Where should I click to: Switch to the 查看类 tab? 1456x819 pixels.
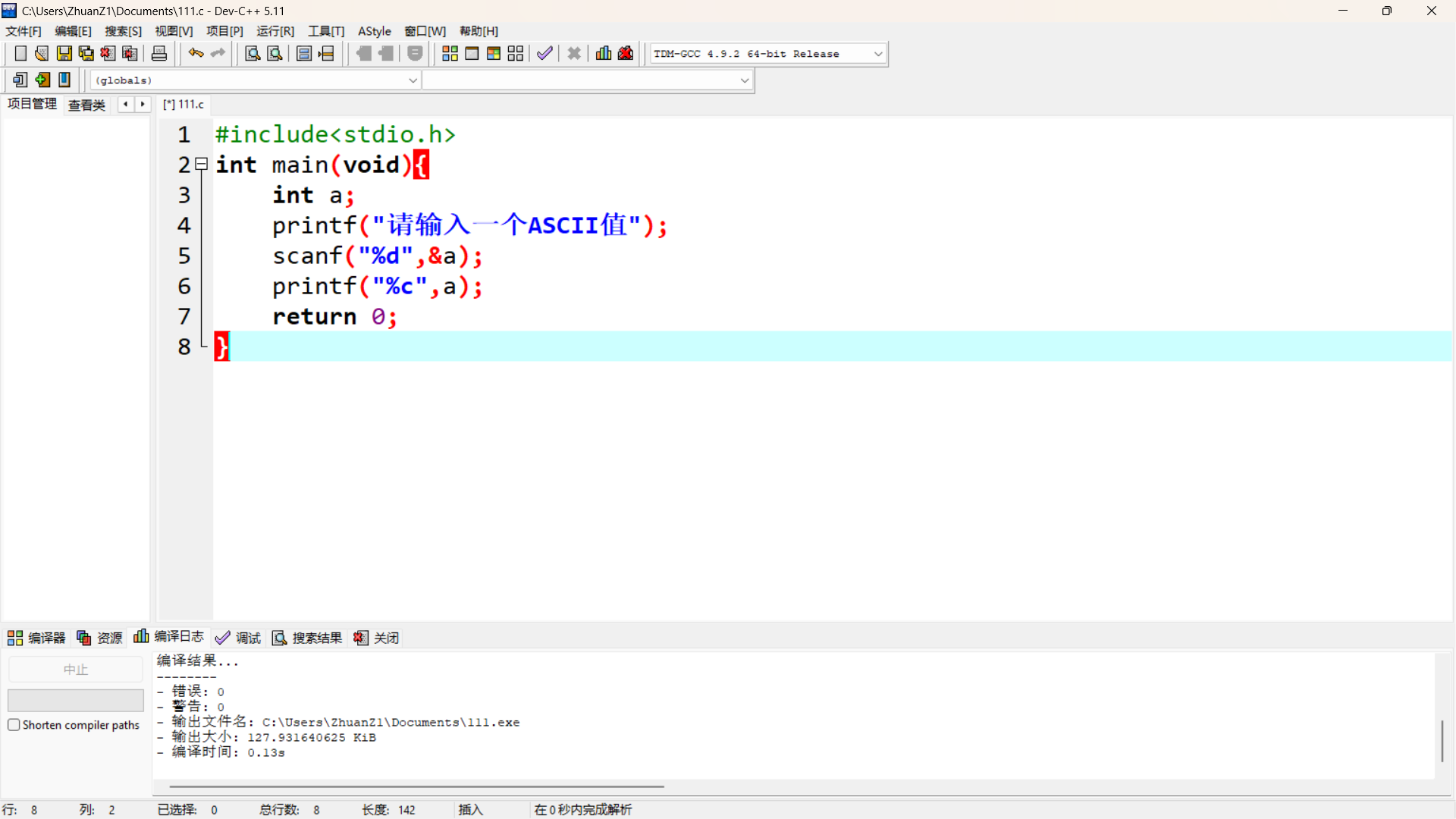tap(86, 105)
